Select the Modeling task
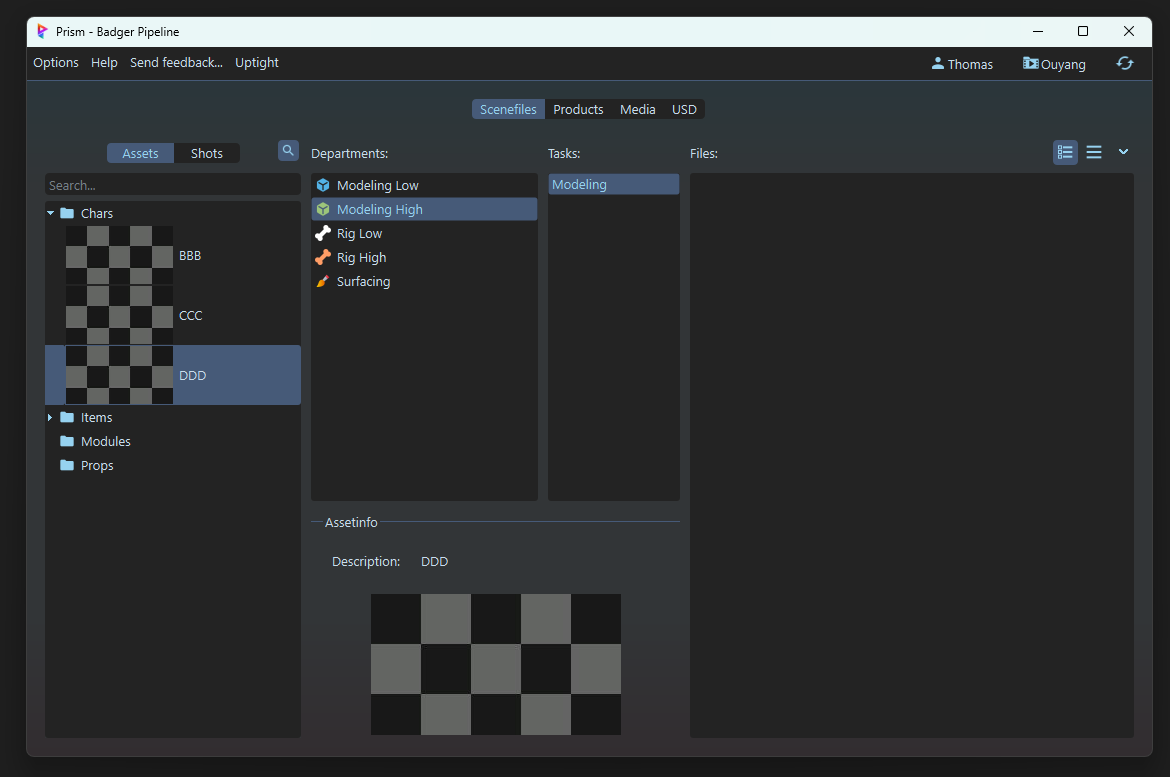1170x777 pixels. click(x=613, y=184)
